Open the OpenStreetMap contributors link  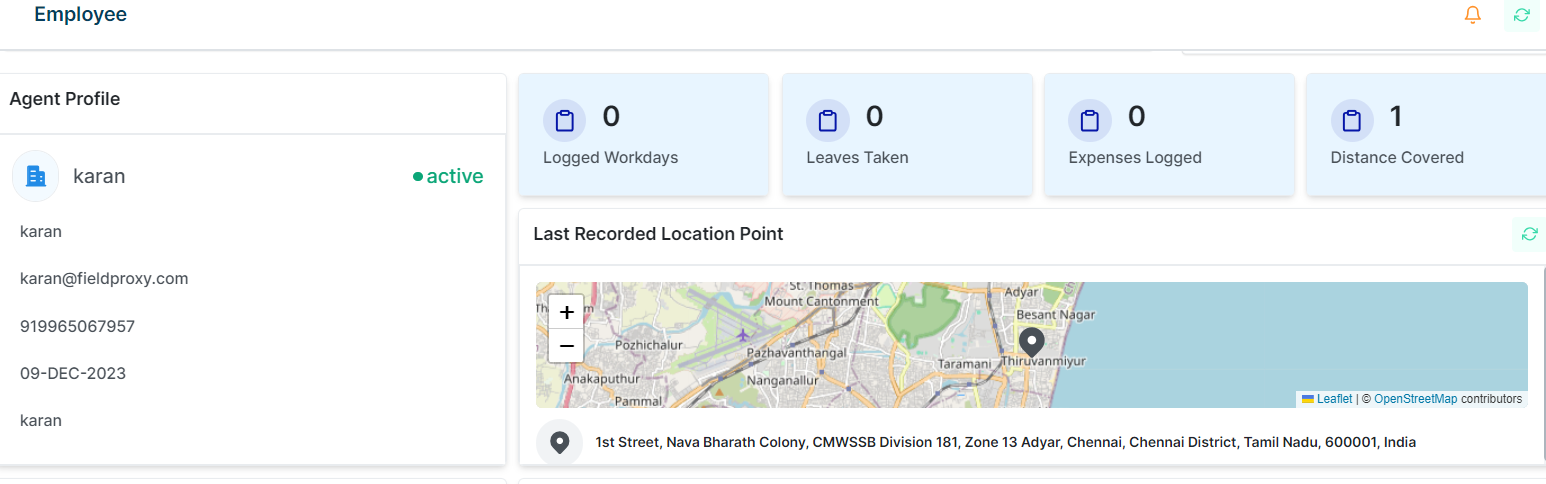(1415, 399)
